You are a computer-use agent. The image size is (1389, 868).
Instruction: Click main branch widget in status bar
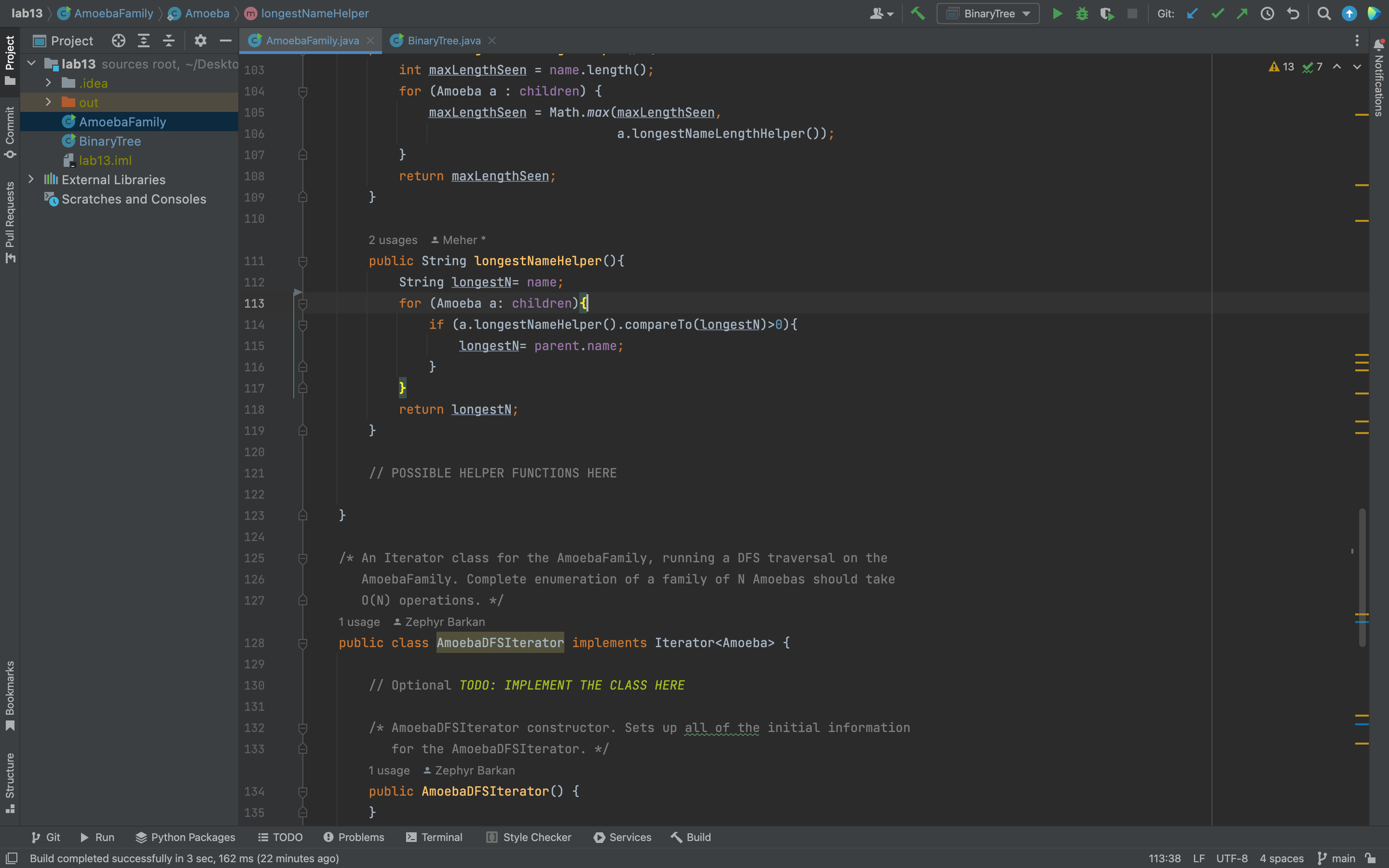point(1337,858)
